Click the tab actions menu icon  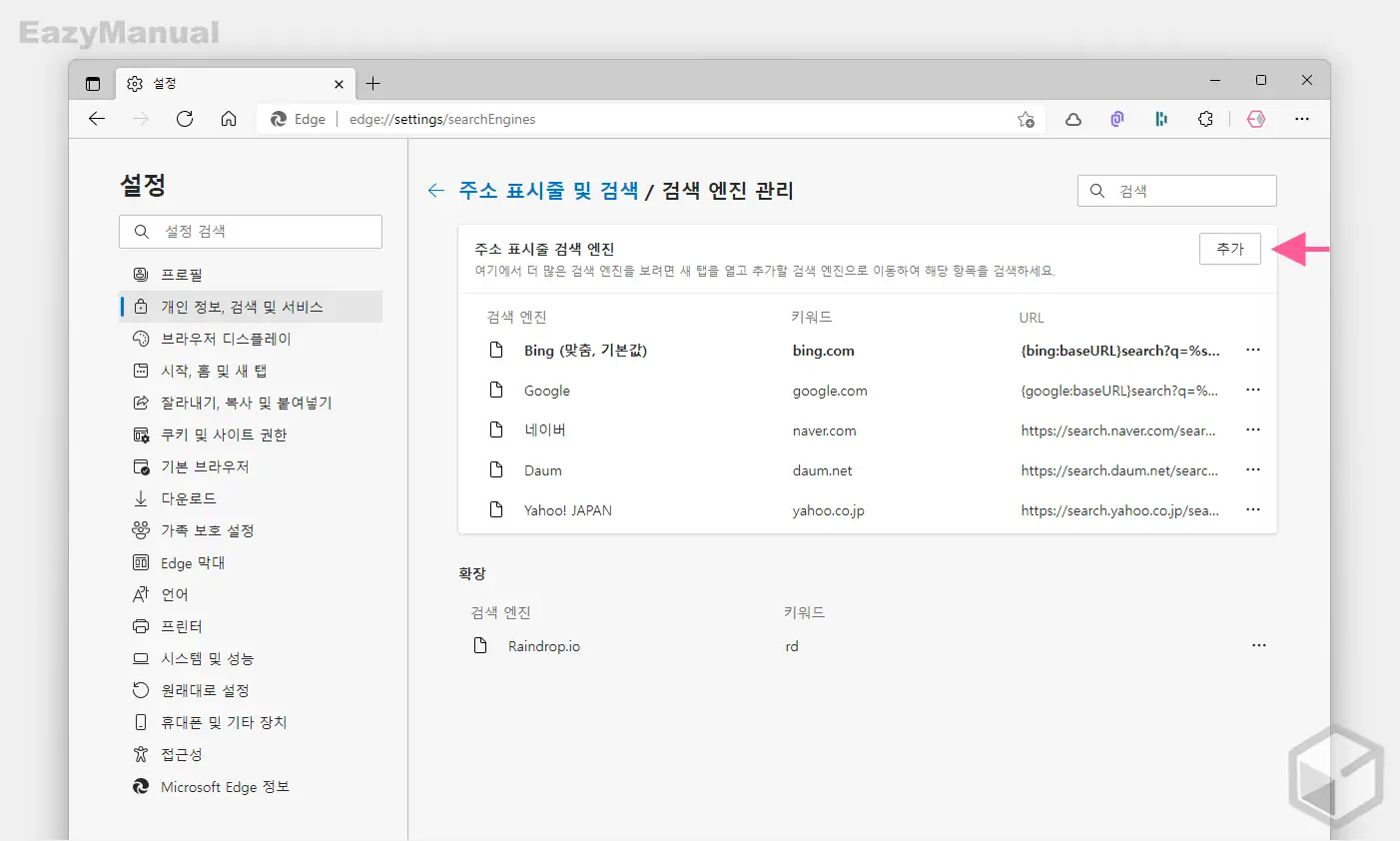93,84
